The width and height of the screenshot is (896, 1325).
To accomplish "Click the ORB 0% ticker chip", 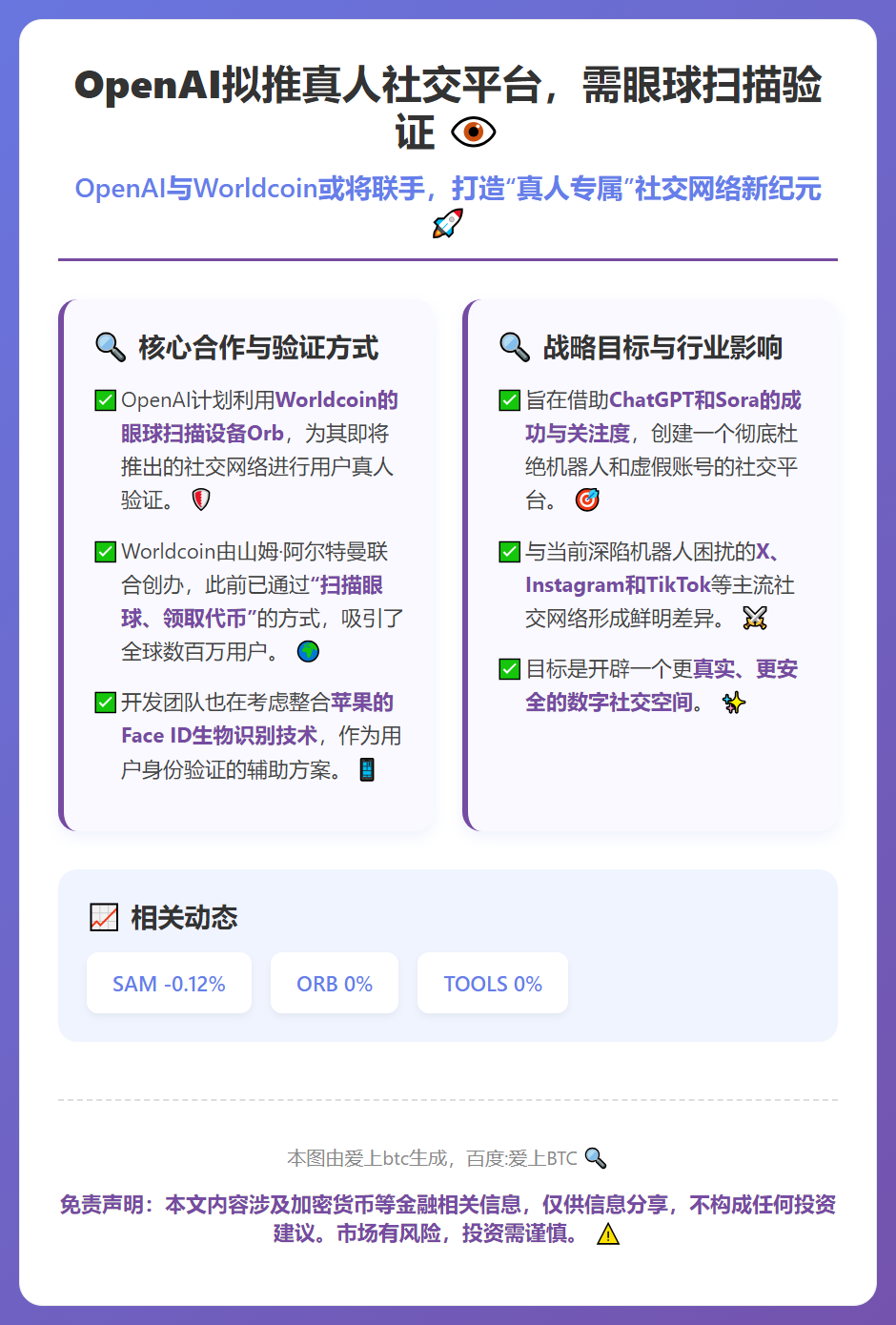I will (x=335, y=983).
